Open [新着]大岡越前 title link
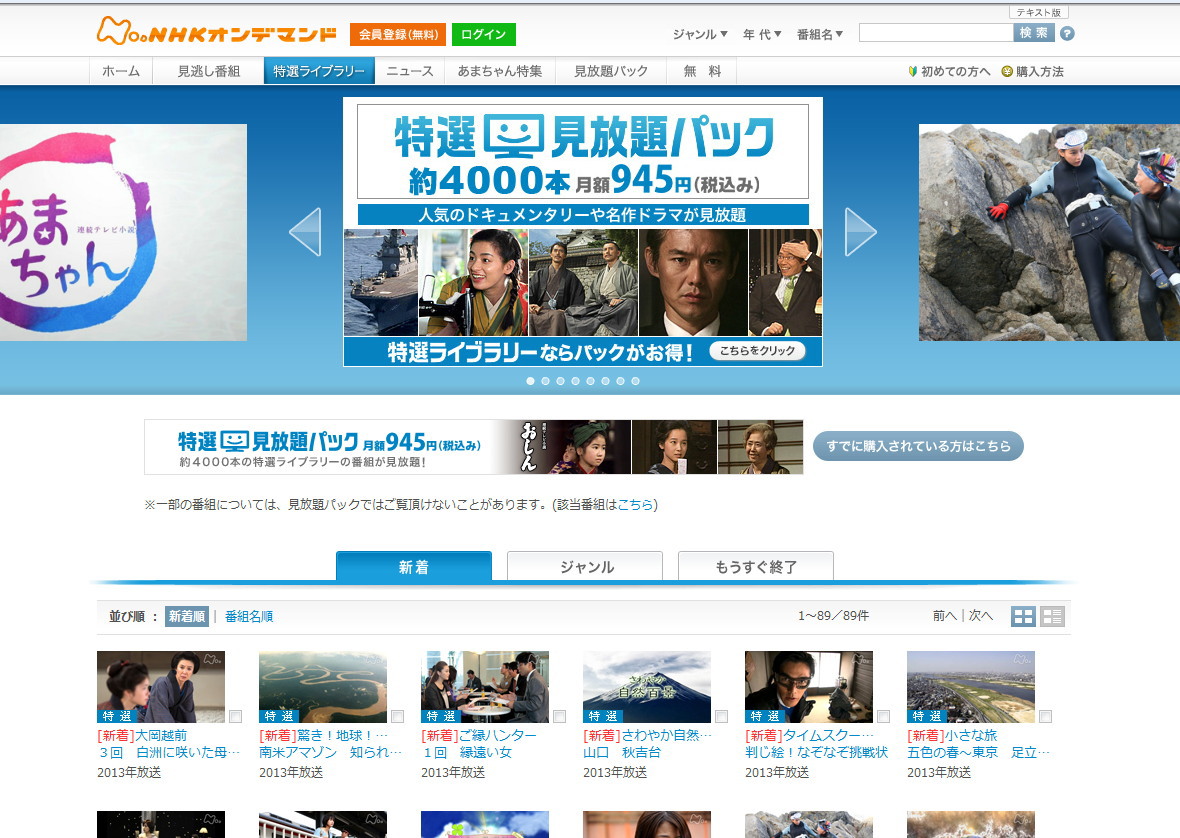The image size is (1180, 838). coord(142,735)
